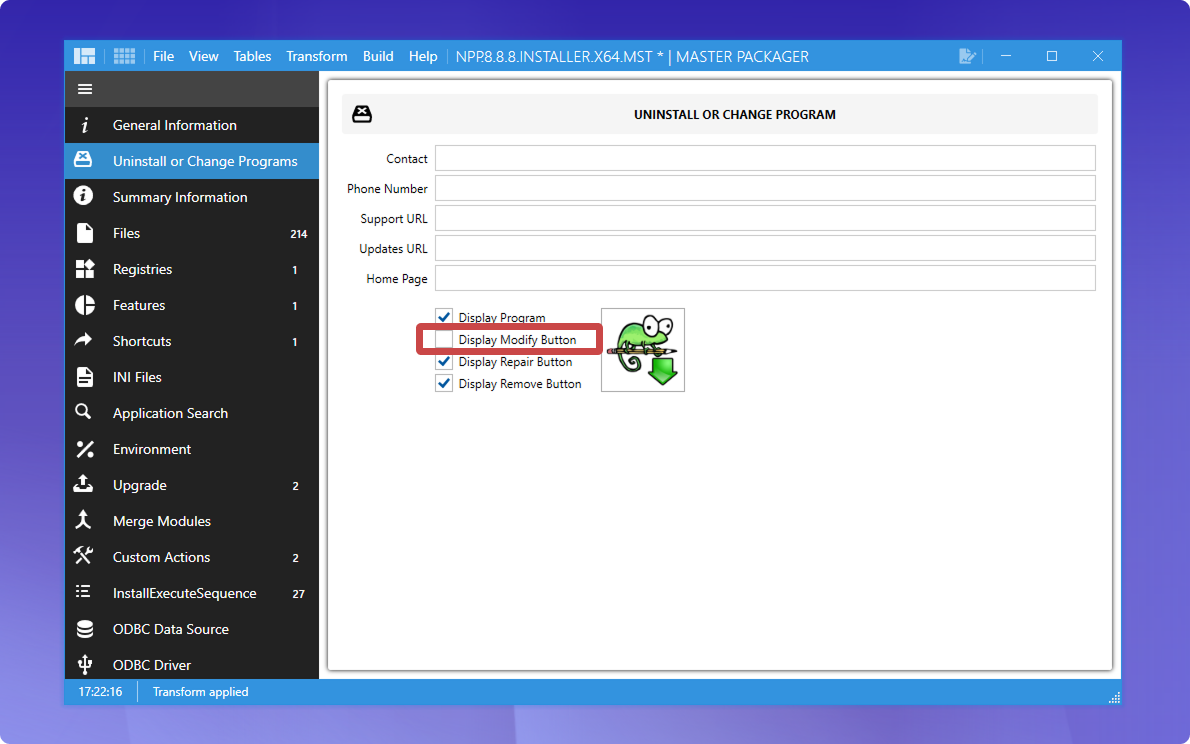Disable the Display Repair Button checkbox

pos(444,362)
